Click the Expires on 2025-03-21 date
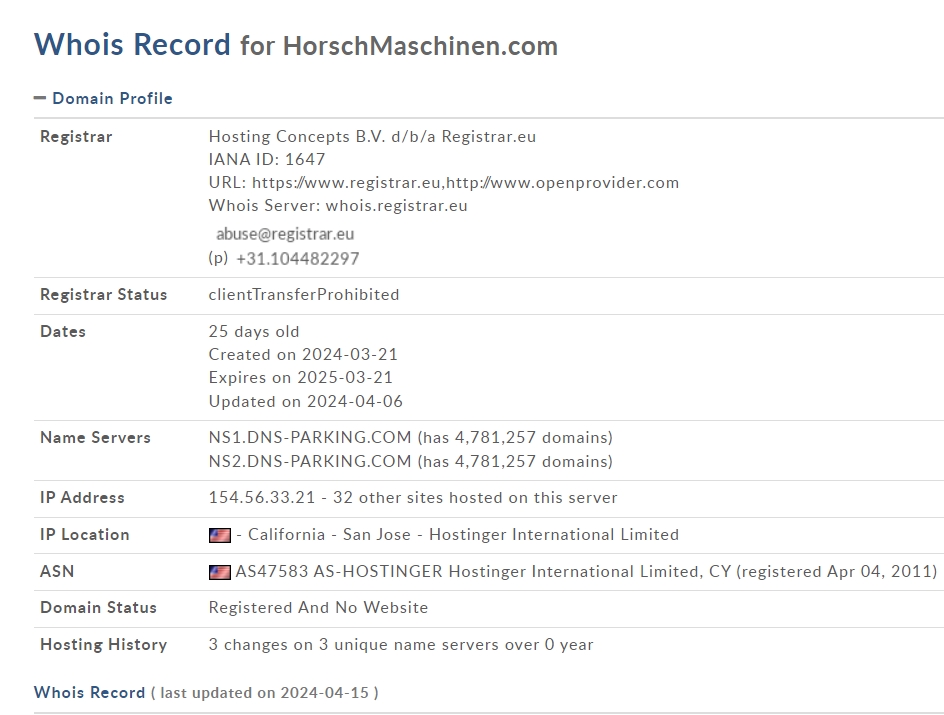 tap(300, 377)
